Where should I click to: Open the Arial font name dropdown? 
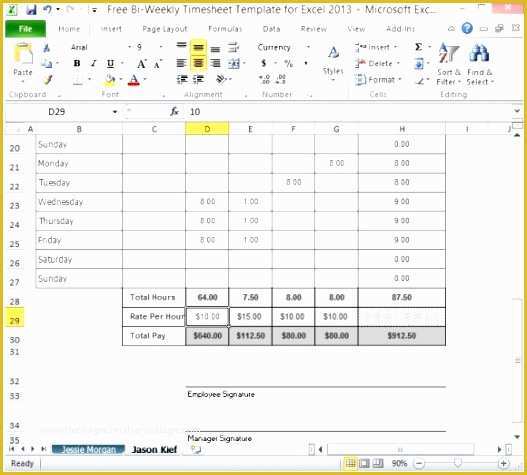click(x=130, y=47)
